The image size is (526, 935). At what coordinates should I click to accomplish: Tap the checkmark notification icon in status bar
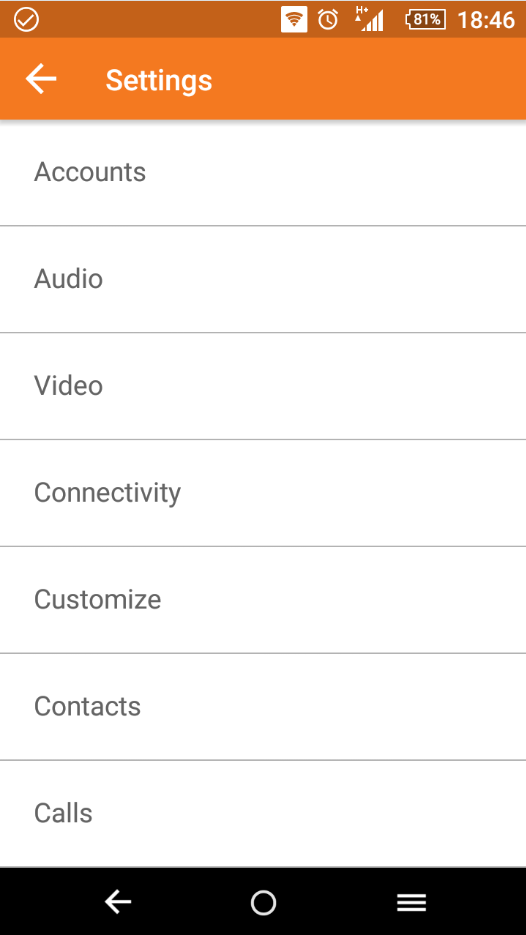(x=26, y=20)
